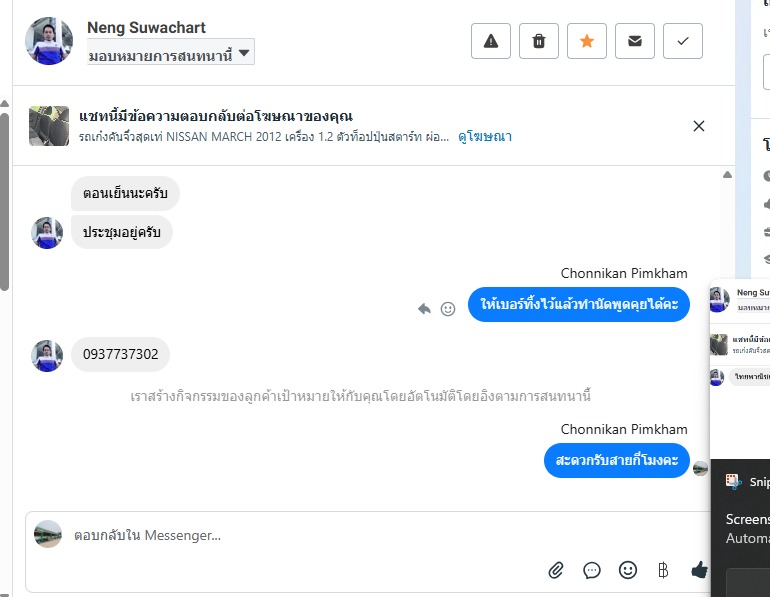Mark conversation as done with checkmark

(x=683, y=41)
